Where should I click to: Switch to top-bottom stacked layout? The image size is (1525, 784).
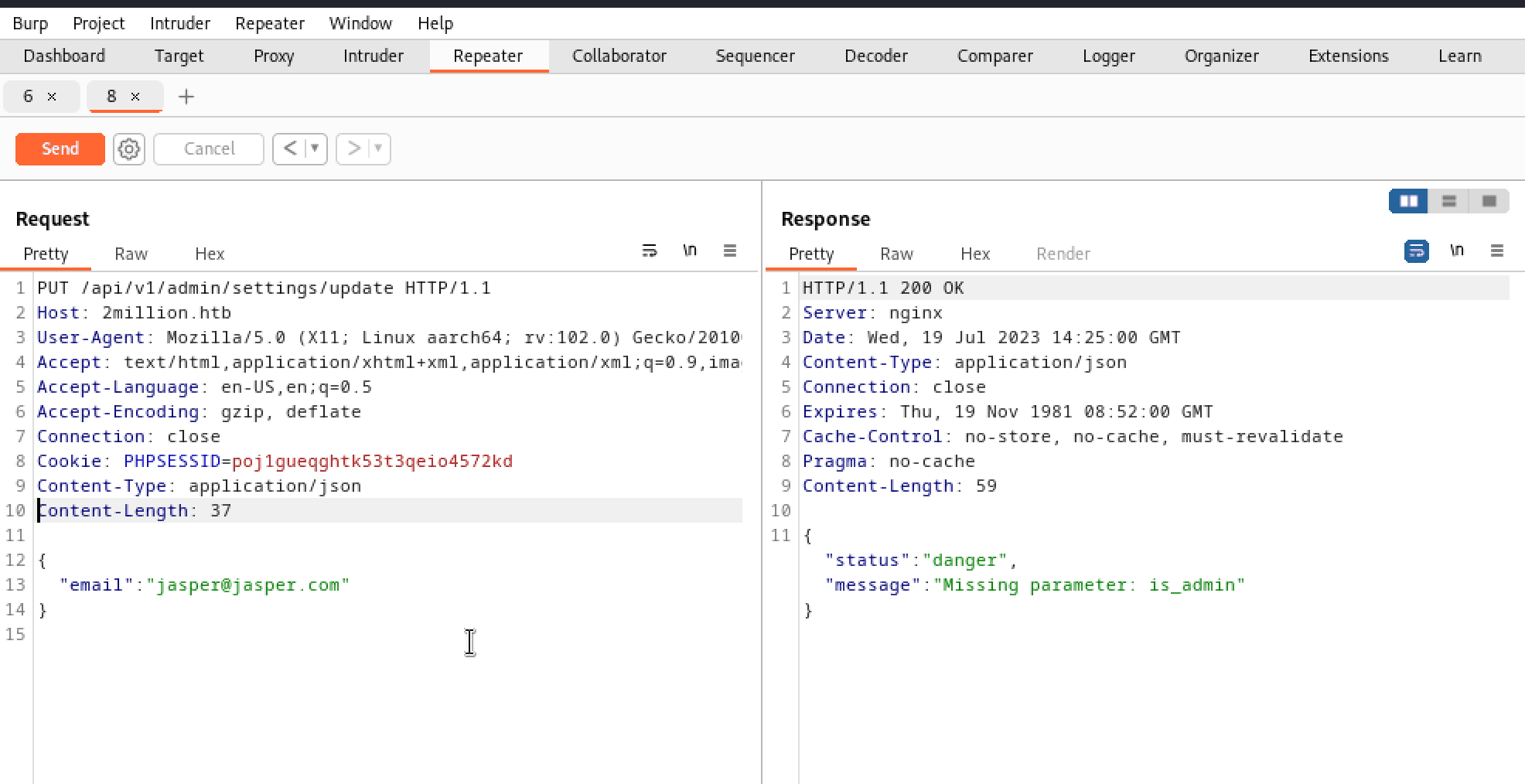(1448, 202)
